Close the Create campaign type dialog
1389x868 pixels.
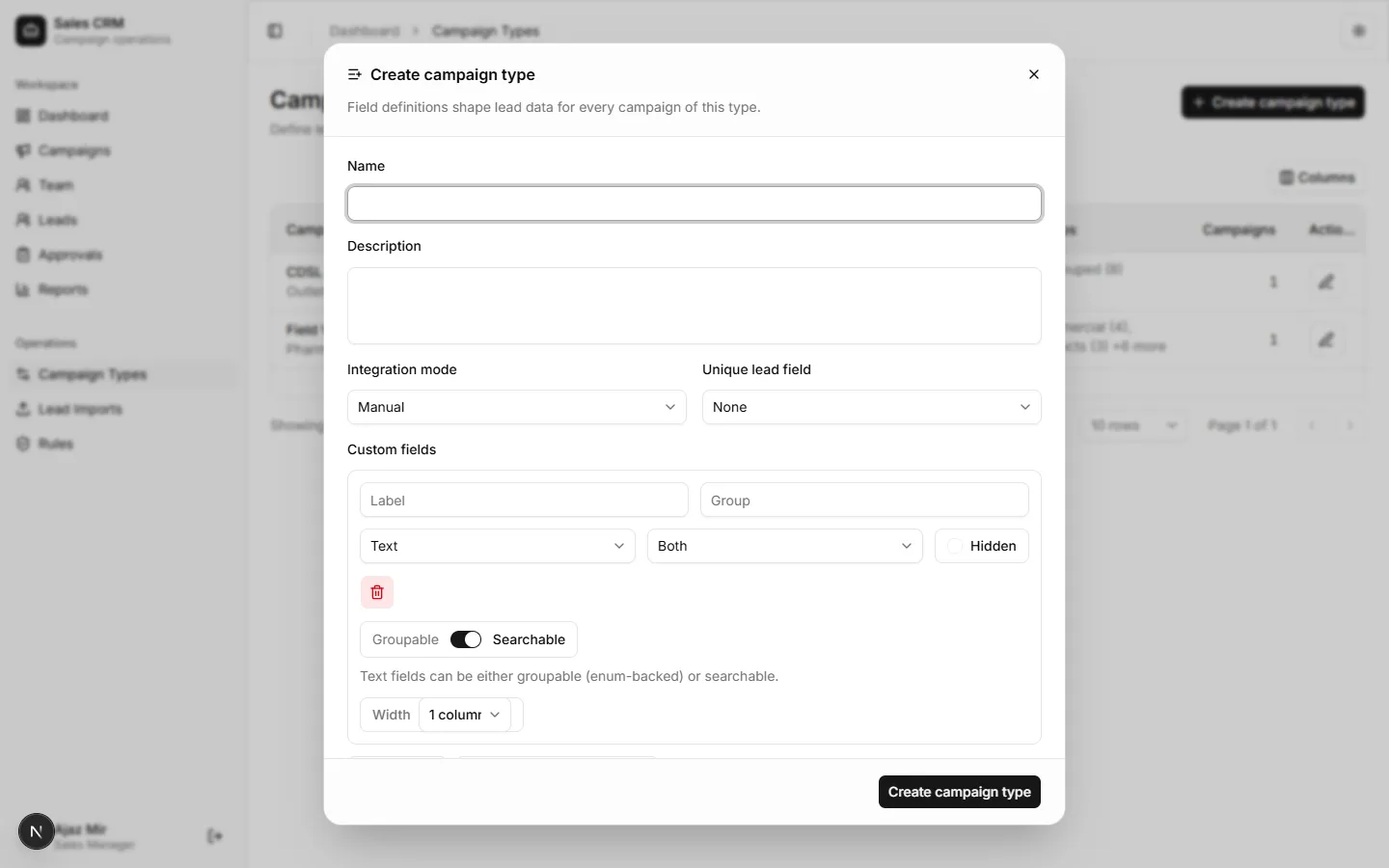1034,74
